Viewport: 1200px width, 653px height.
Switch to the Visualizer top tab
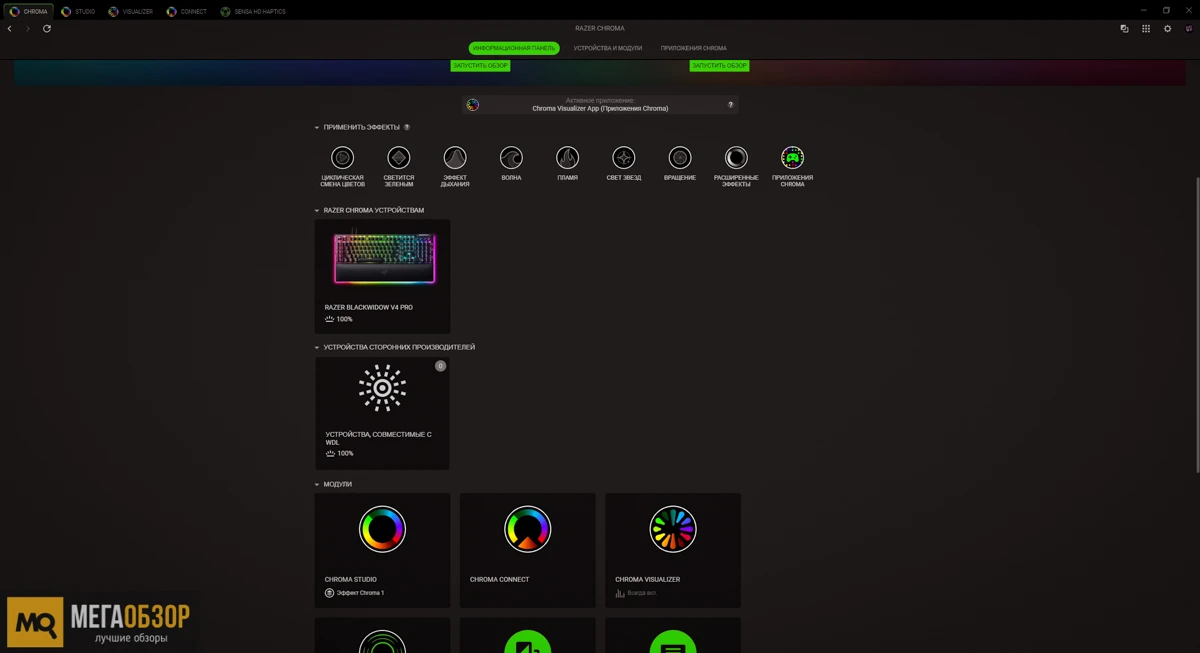(x=131, y=11)
